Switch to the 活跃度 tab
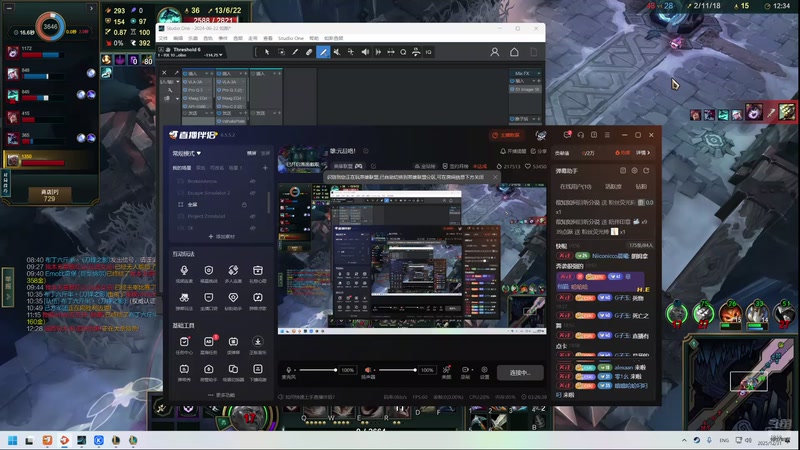Screen dimensions: 800x450 click(x=613, y=187)
